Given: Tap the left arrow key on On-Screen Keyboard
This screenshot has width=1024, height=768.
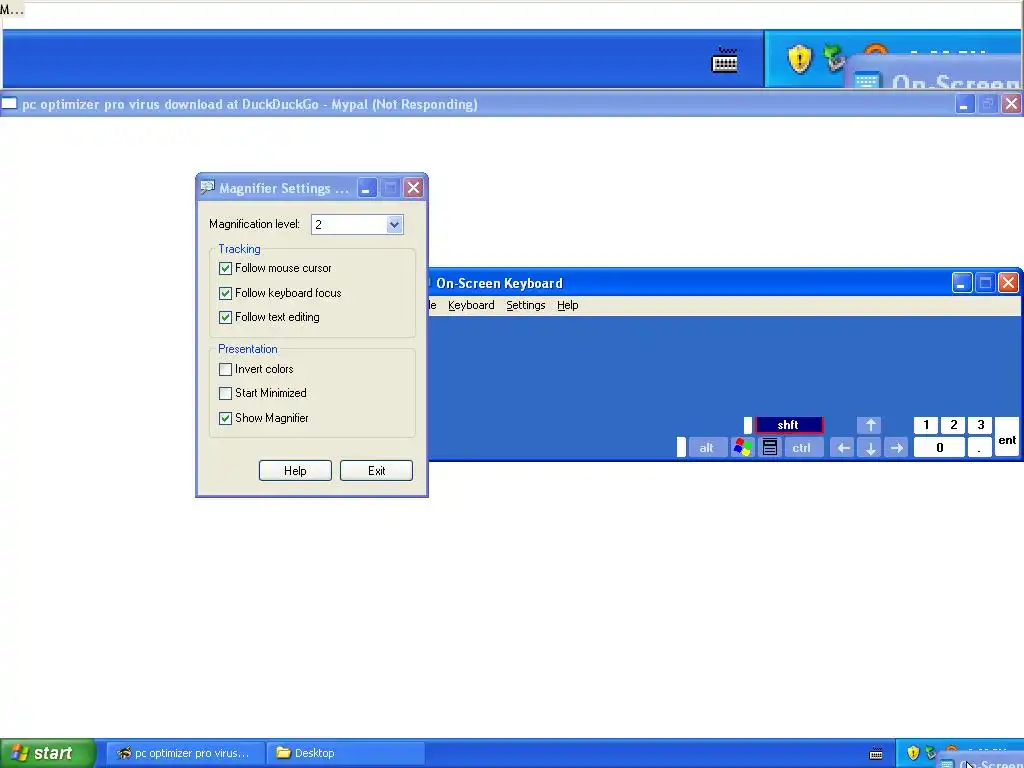Looking at the screenshot, I should click(x=843, y=448).
